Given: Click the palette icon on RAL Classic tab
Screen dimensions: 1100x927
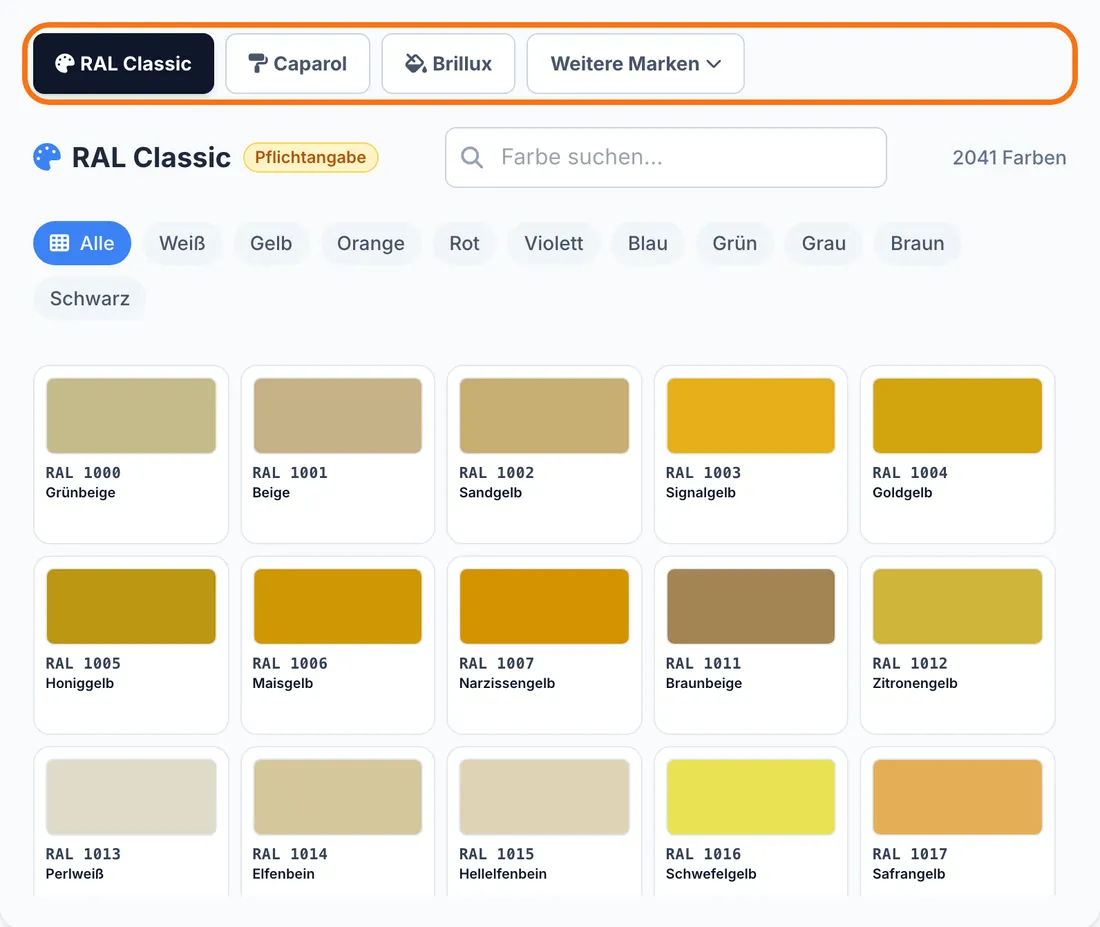Looking at the screenshot, I should [65, 64].
